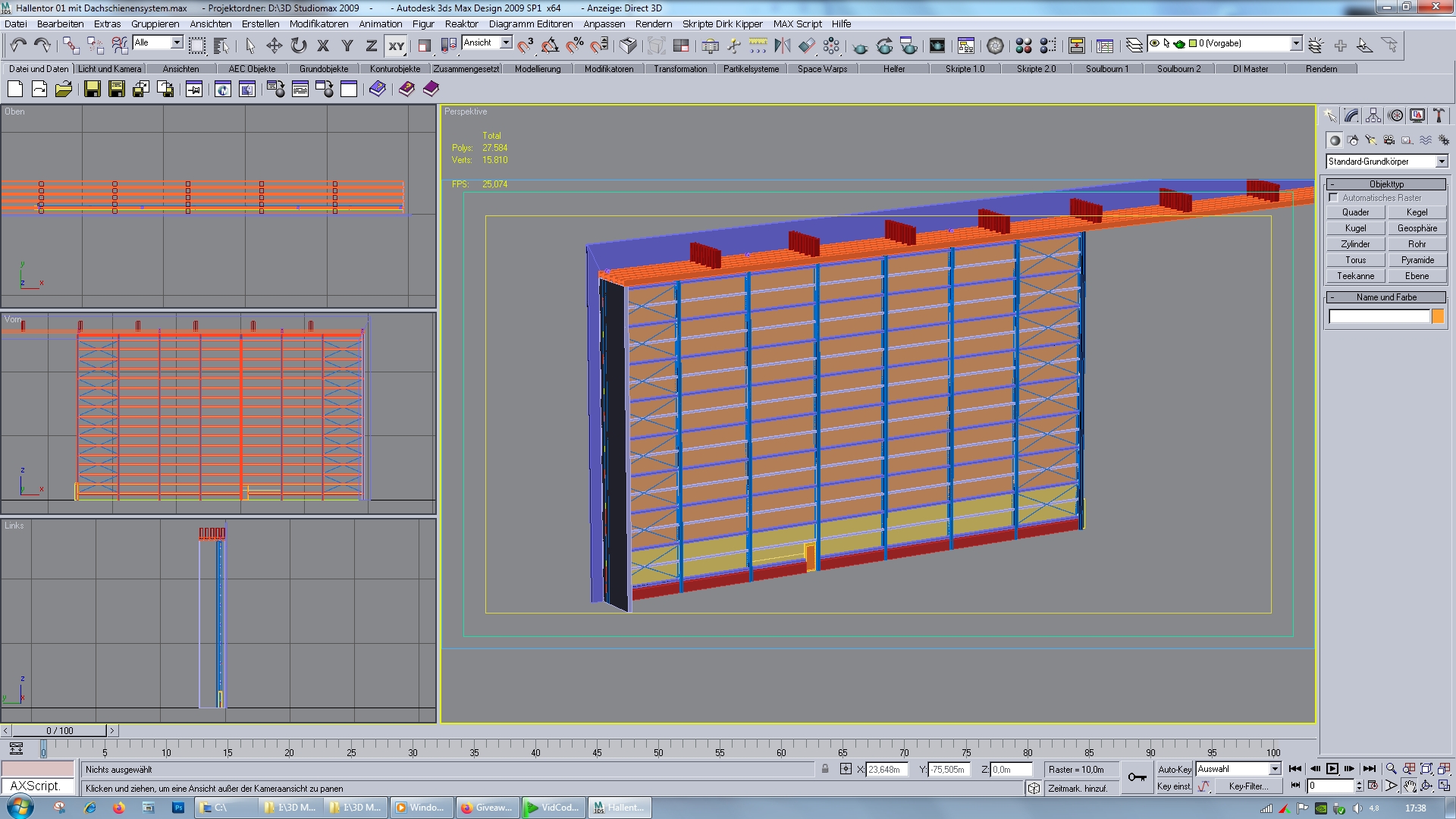The width and height of the screenshot is (1456, 819).
Task: Toggle the Auto-Key mode
Action: coord(1174,769)
